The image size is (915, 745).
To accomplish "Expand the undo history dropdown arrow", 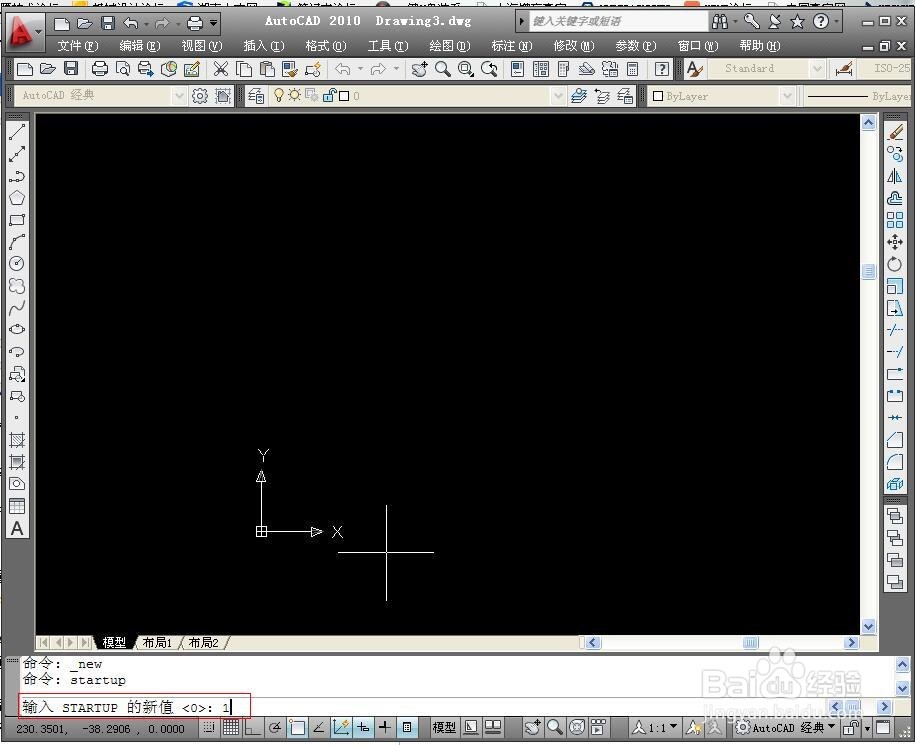I will click(x=360, y=69).
